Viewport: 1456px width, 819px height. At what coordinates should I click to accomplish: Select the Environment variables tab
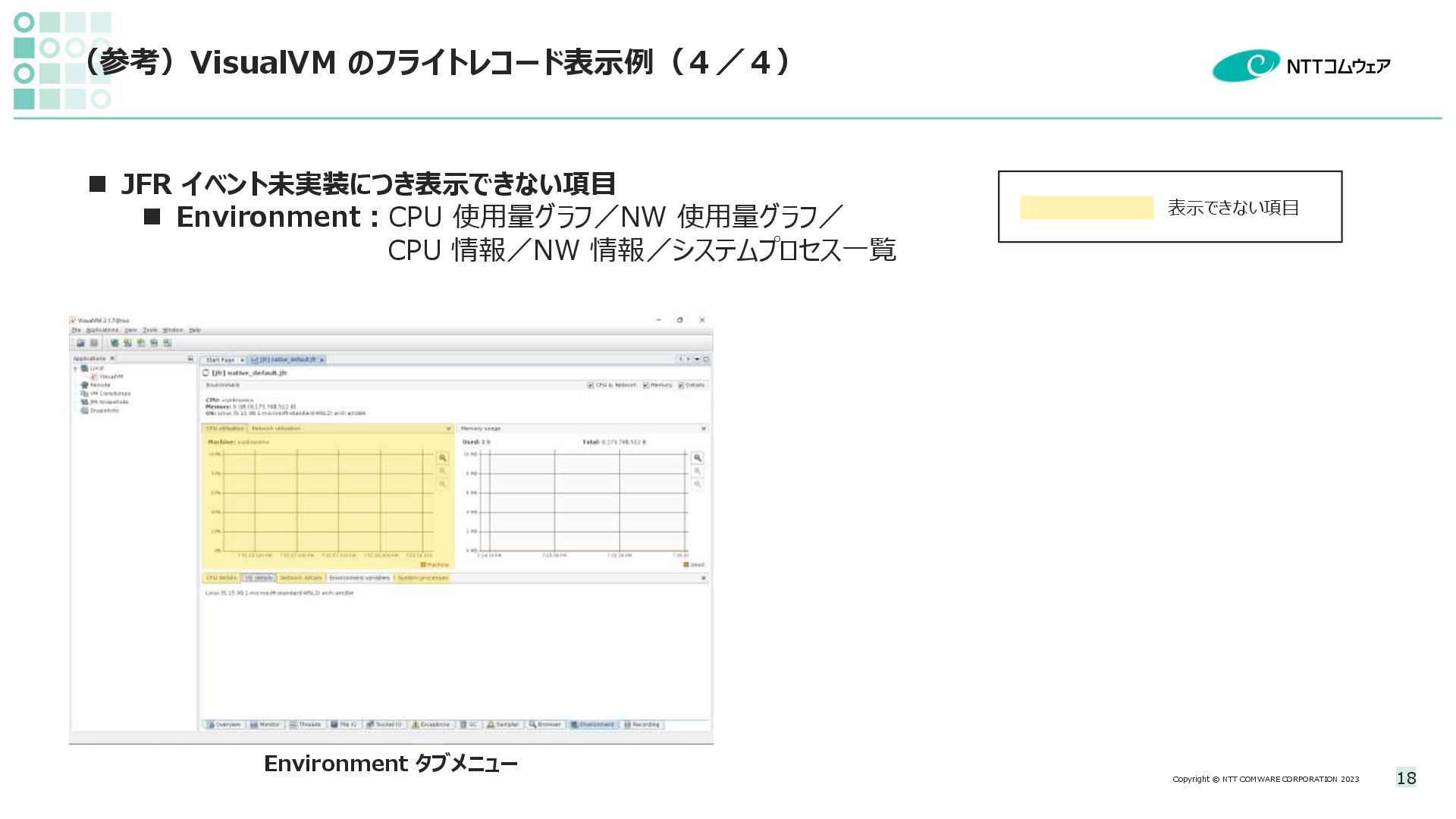[359, 578]
